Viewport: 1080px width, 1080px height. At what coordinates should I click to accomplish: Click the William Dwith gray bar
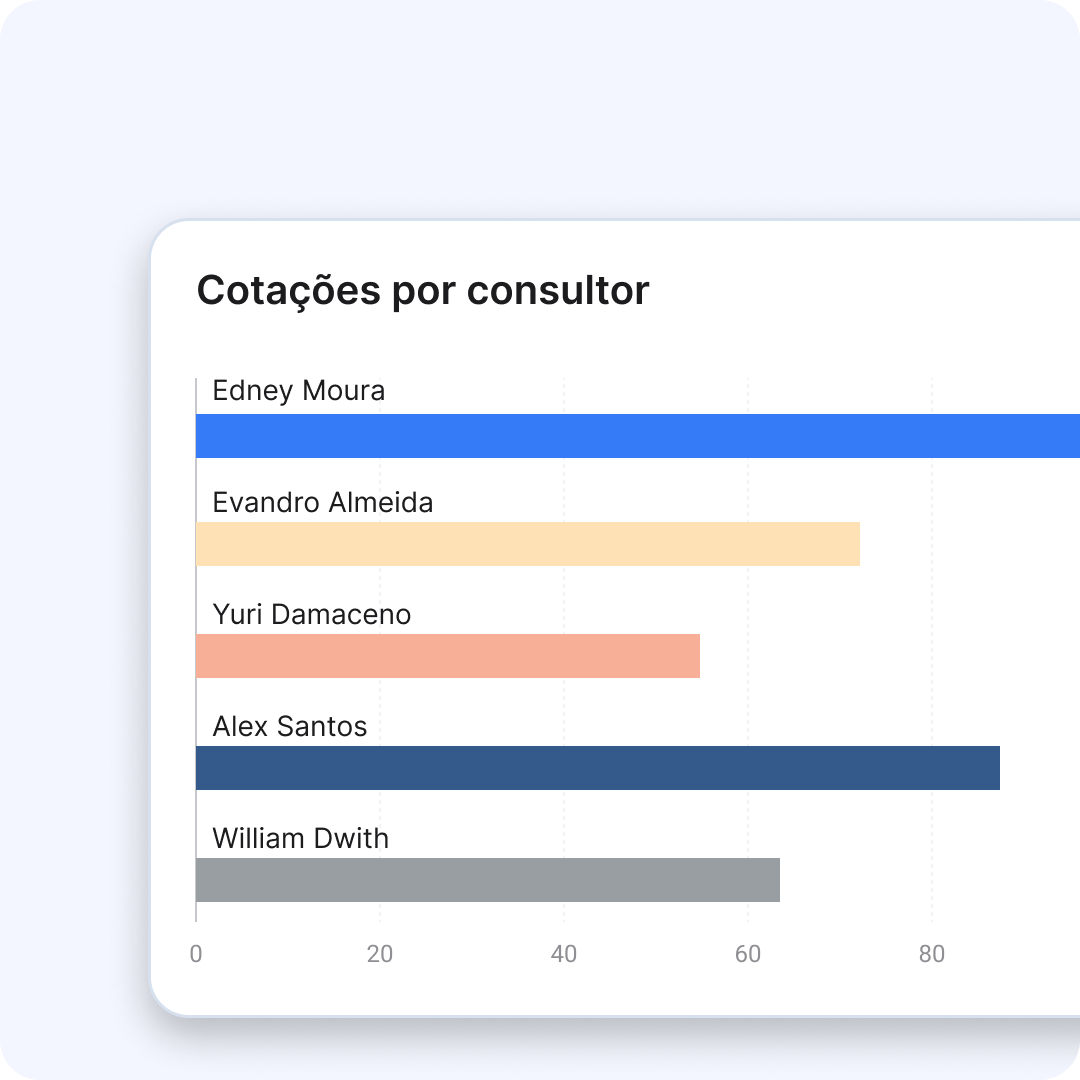488,880
